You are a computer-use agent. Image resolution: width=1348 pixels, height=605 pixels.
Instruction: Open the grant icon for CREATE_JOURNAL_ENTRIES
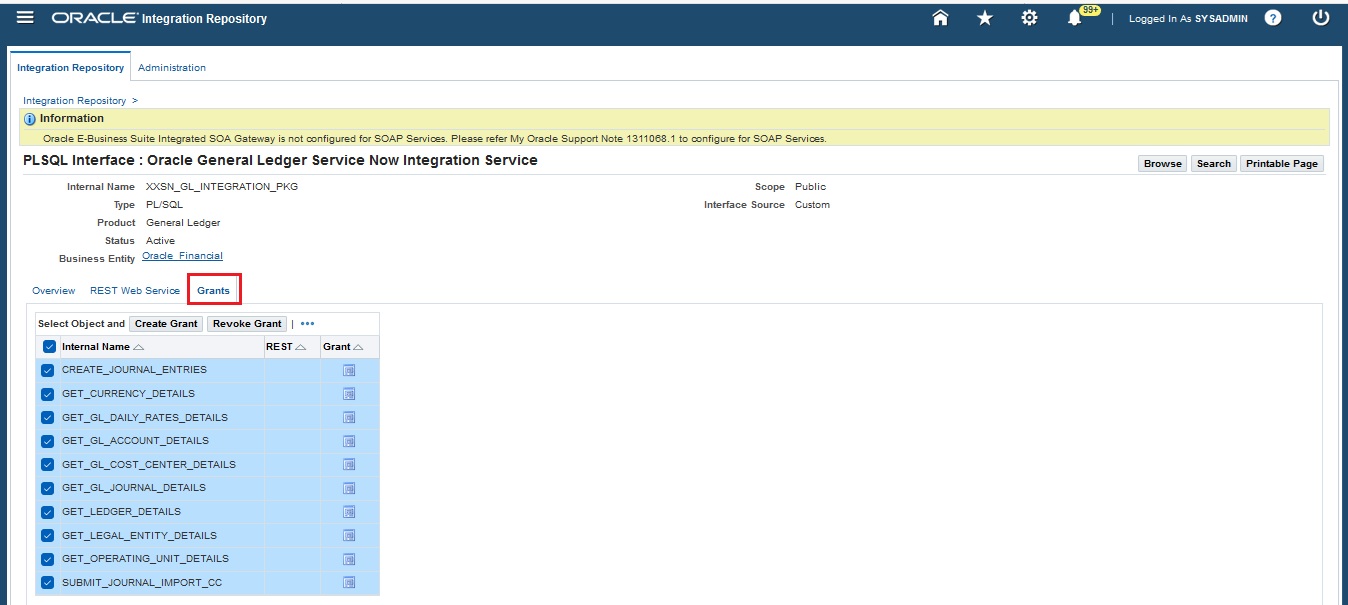[349, 370]
